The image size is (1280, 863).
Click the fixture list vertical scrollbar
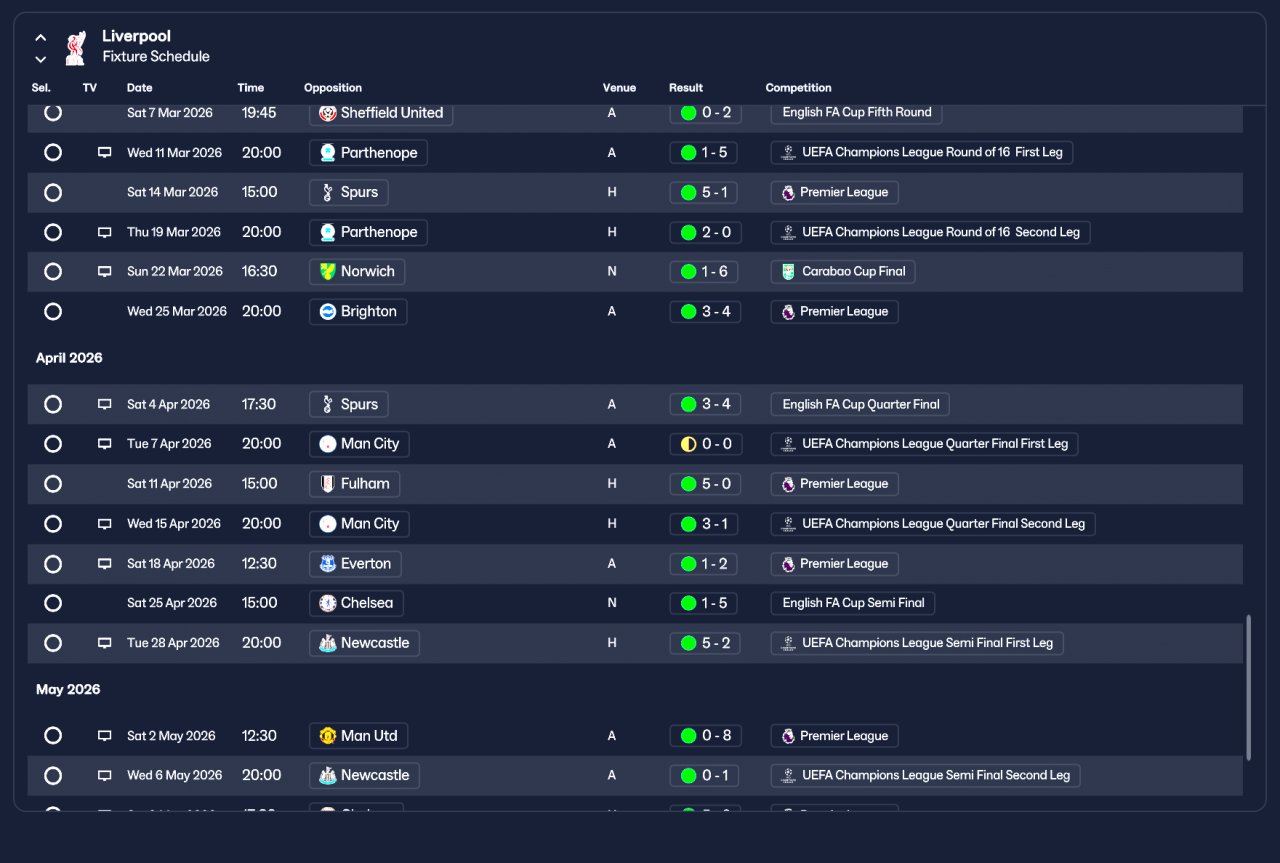click(1248, 688)
